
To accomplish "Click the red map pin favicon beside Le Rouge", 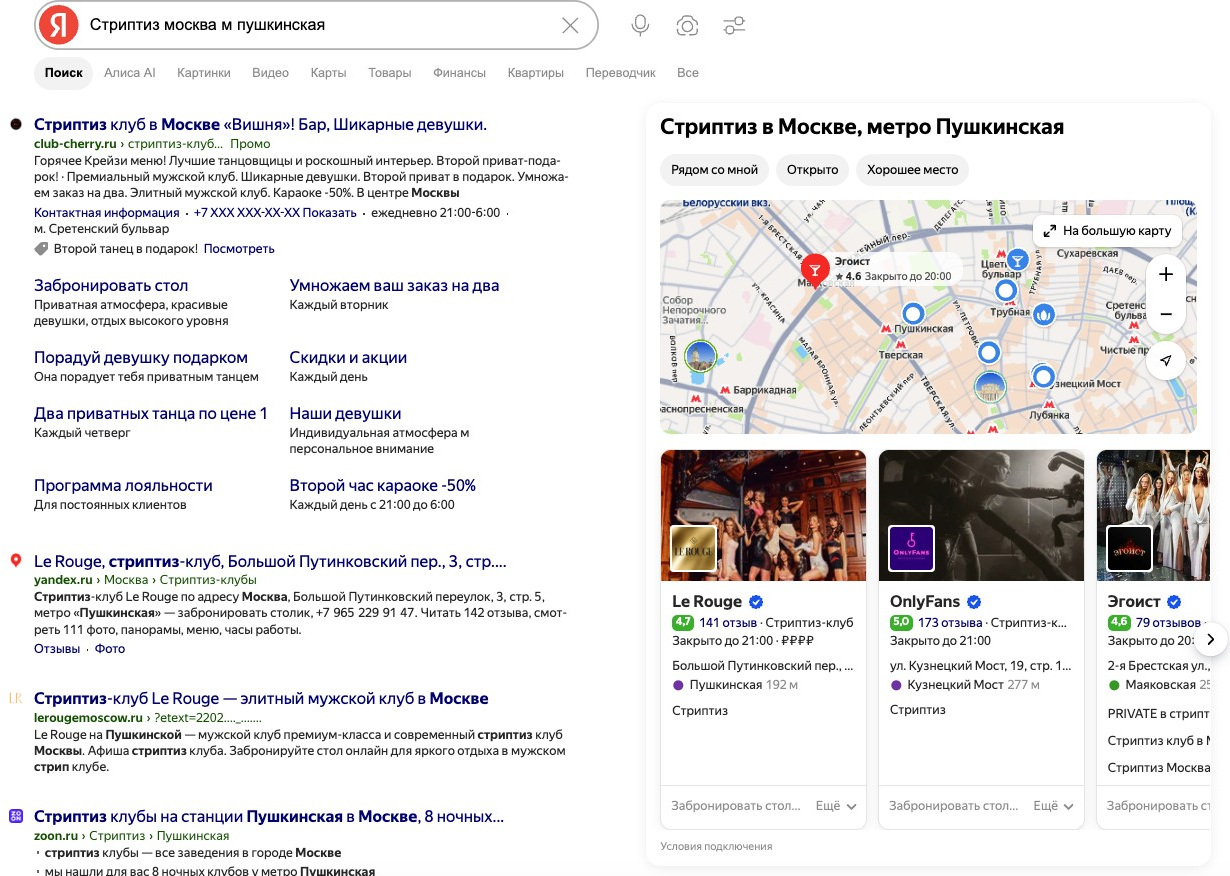I will 16,560.
